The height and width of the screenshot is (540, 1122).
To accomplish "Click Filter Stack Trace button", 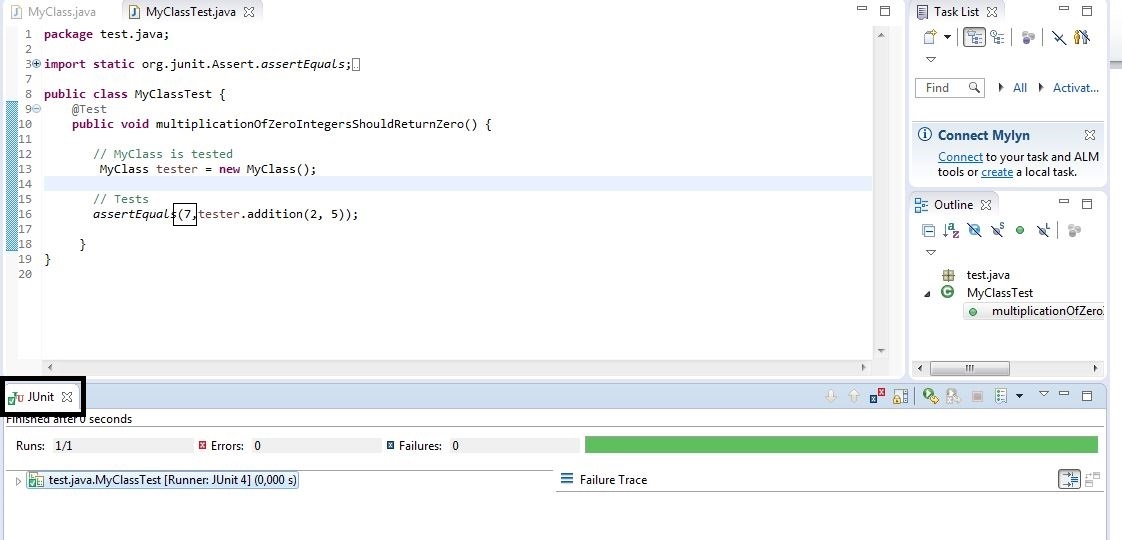I will click(x=1068, y=480).
